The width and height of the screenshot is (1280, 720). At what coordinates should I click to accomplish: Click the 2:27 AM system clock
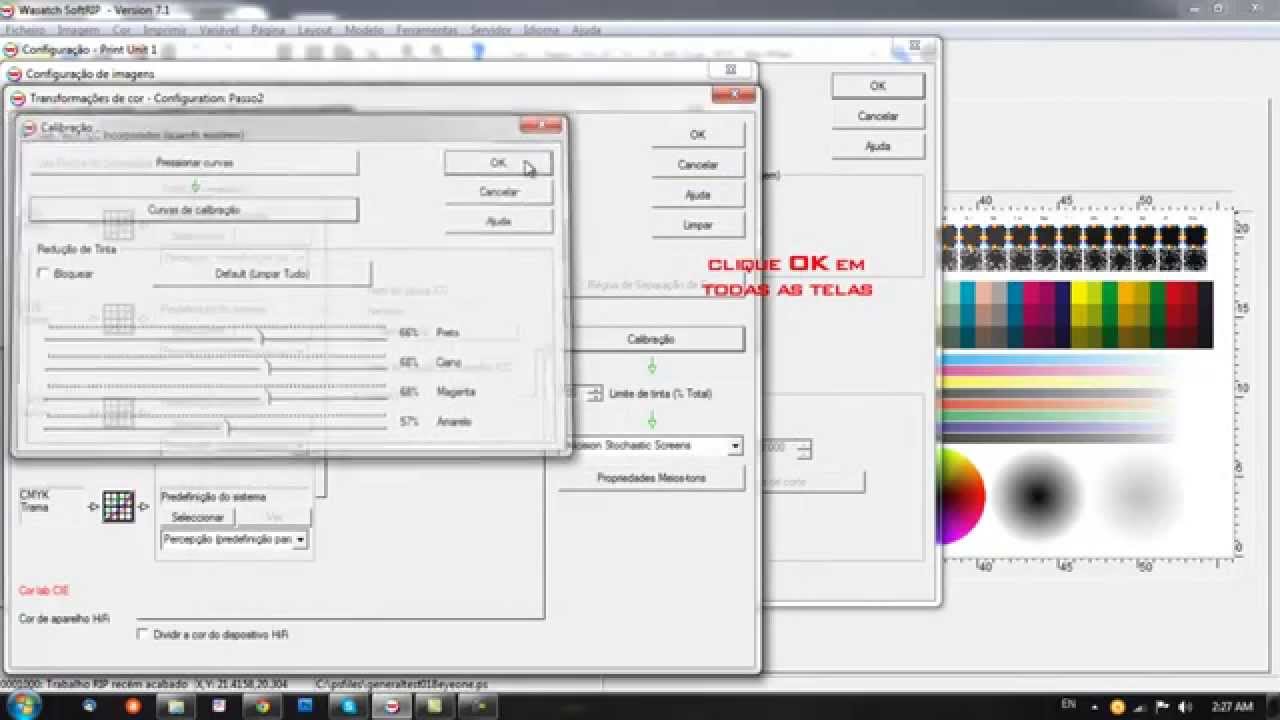click(1232, 706)
